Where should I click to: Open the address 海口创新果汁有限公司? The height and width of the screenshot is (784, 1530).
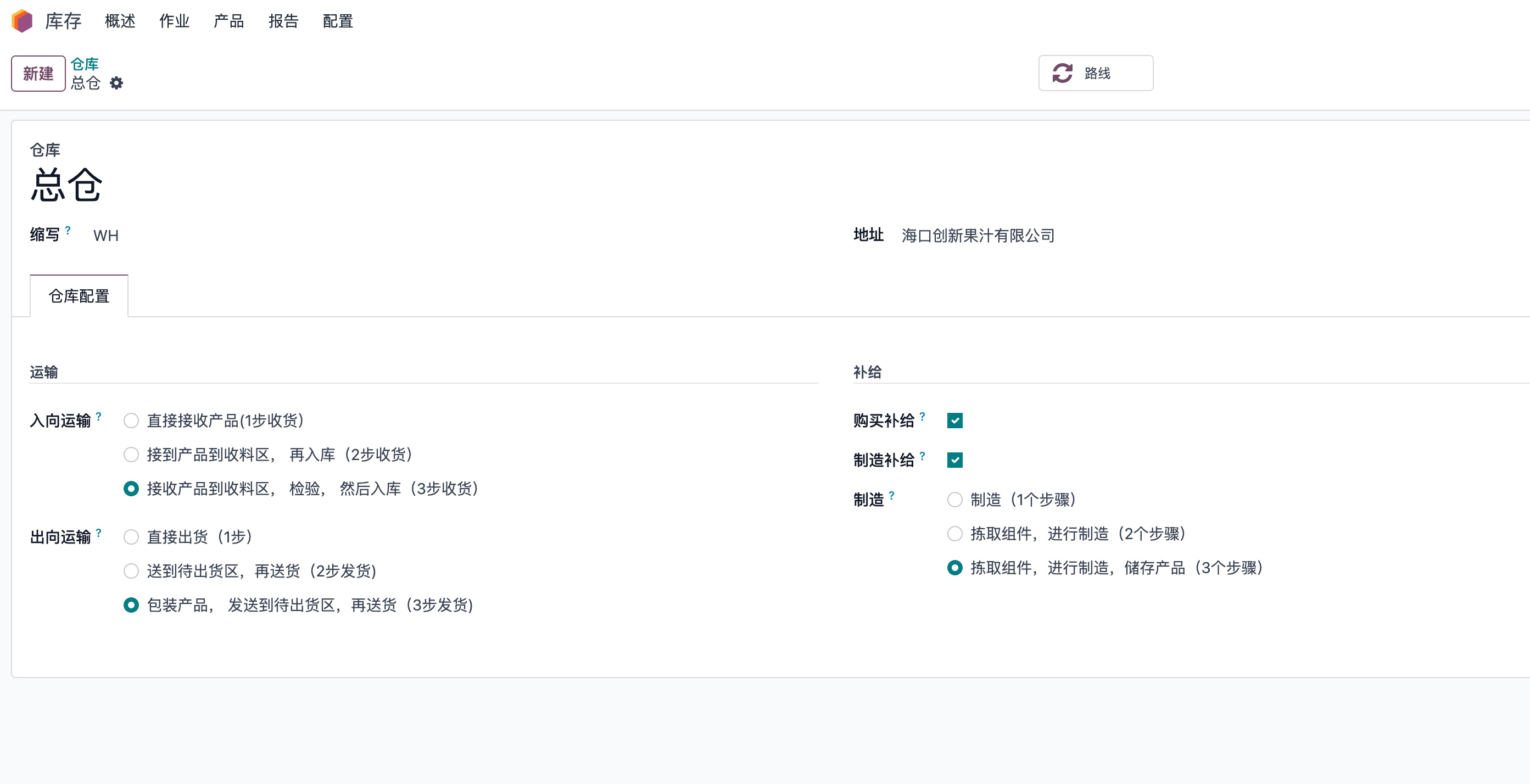click(x=978, y=236)
